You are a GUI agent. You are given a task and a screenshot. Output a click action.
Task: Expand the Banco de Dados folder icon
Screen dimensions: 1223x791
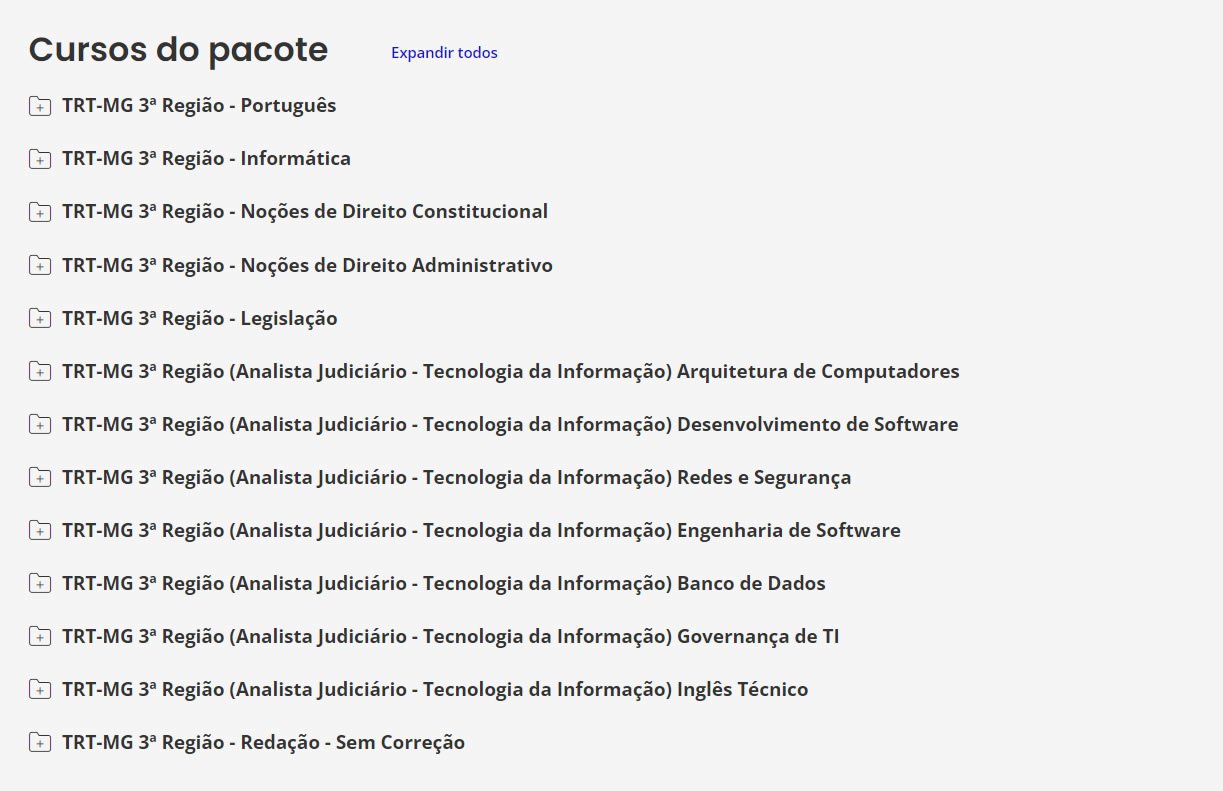pyautogui.click(x=40, y=584)
